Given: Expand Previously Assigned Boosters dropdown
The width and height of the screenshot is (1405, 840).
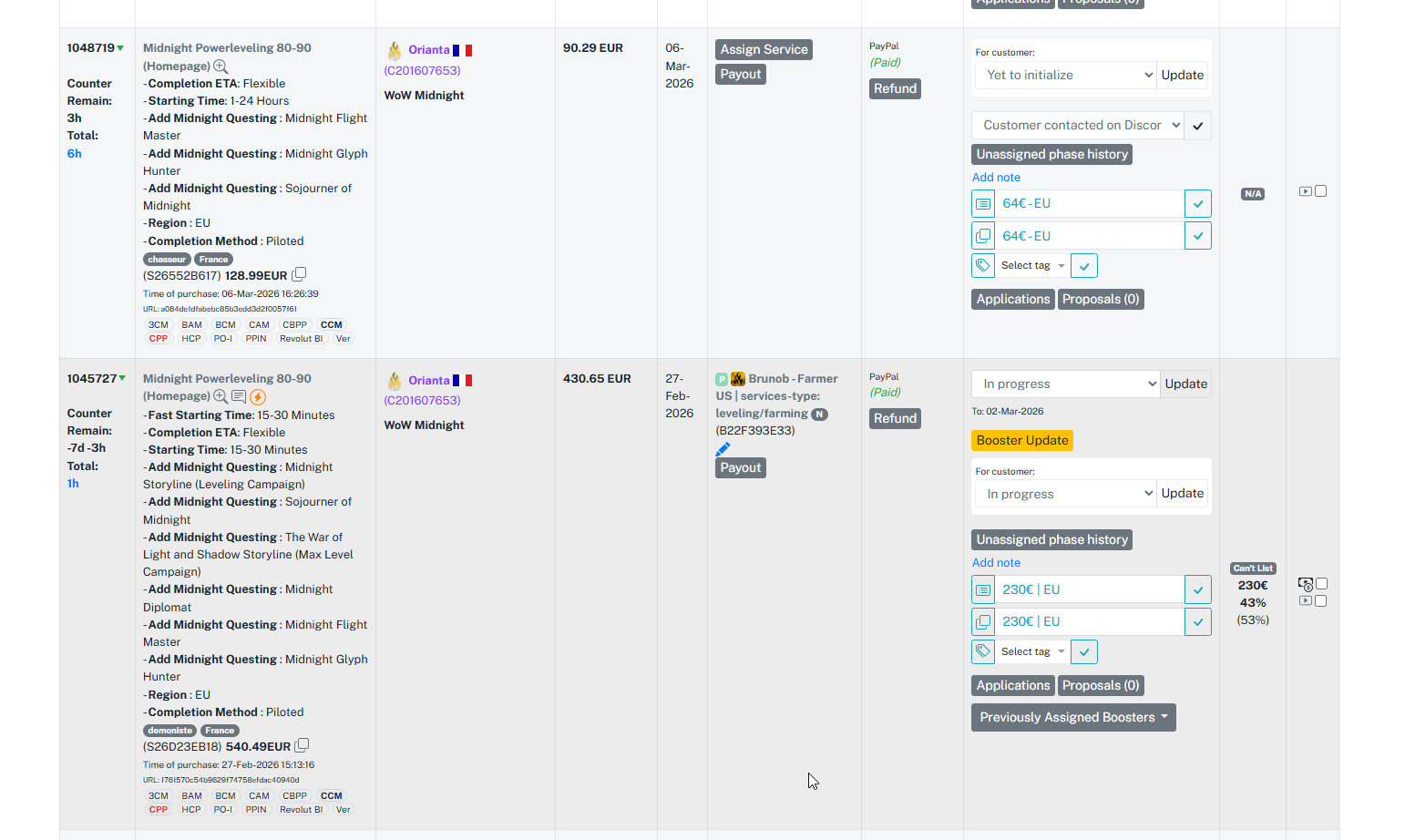Looking at the screenshot, I should click(1073, 718).
